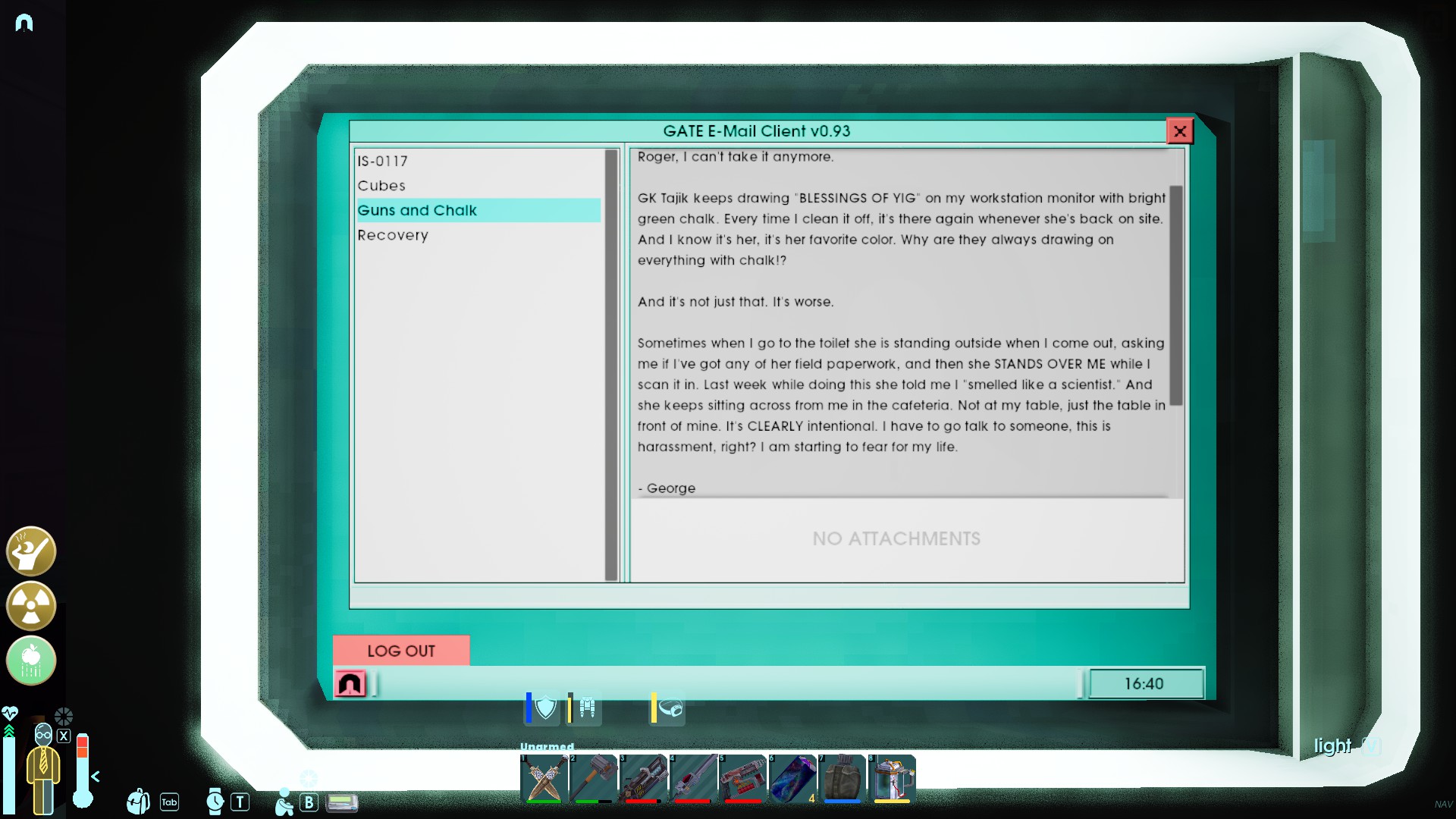Click the GATE start menu icon on taskbar

[350, 684]
